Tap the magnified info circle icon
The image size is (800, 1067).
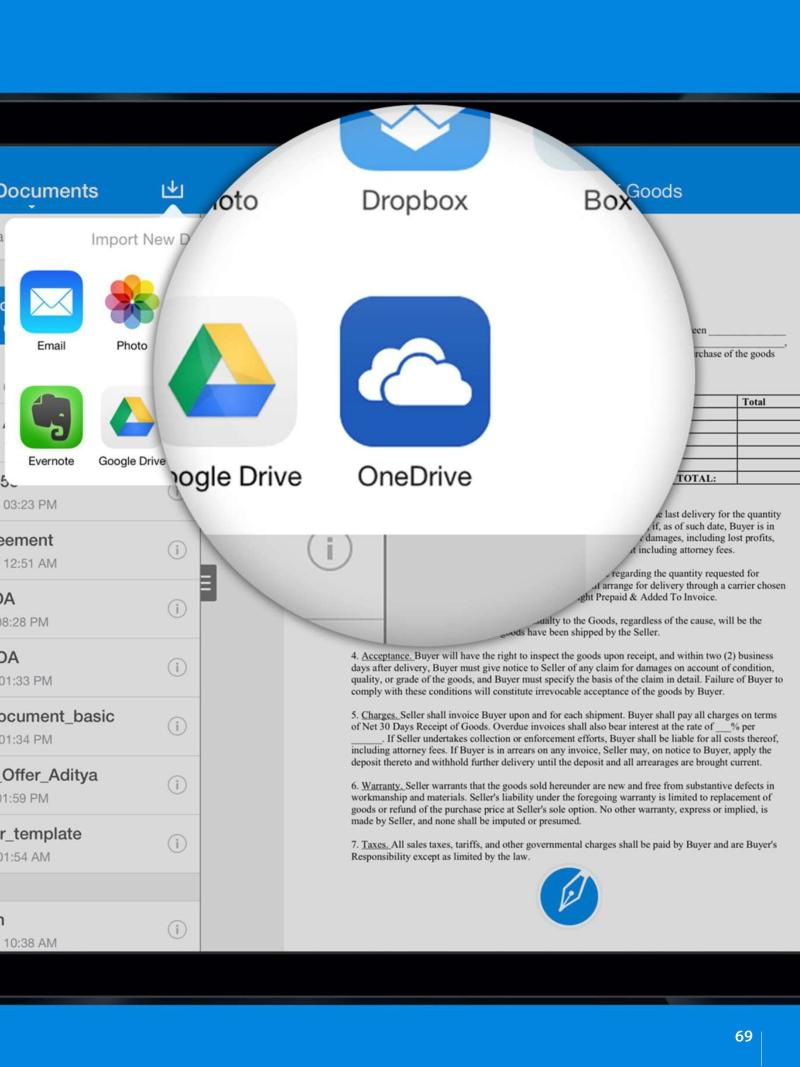point(330,548)
